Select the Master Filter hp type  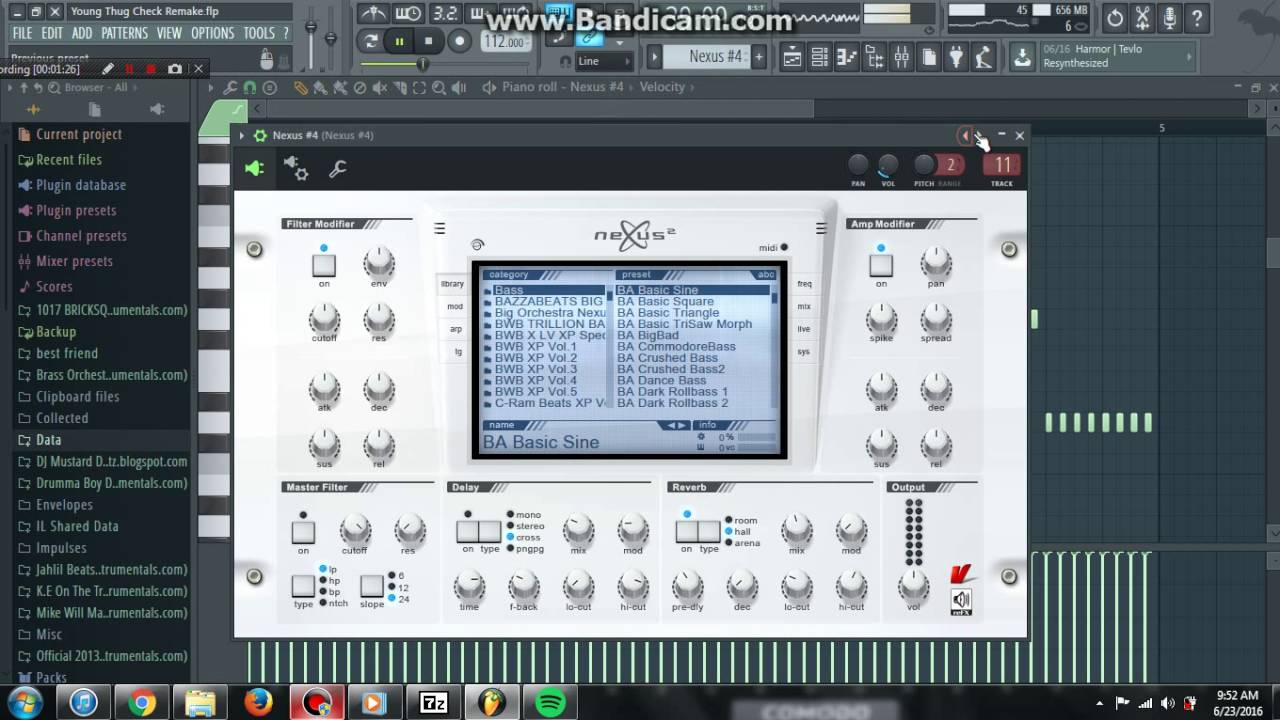tap(329, 580)
